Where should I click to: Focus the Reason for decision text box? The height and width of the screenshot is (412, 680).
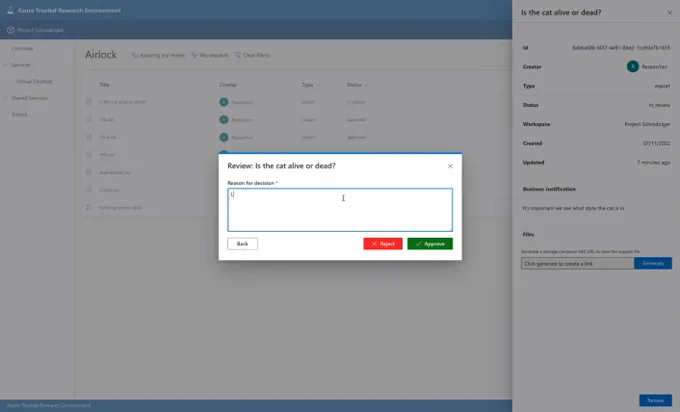coord(340,210)
